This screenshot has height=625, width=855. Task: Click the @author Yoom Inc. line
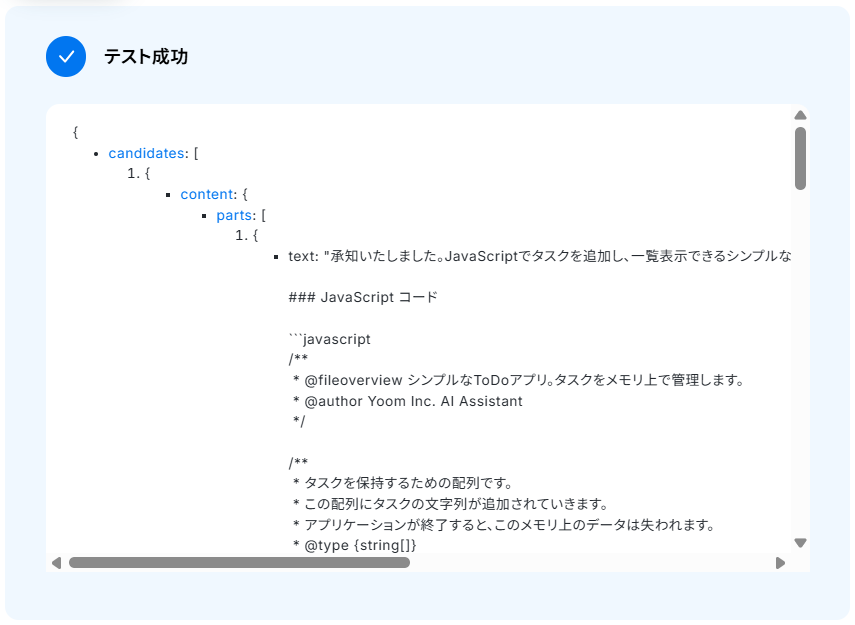[407, 401]
